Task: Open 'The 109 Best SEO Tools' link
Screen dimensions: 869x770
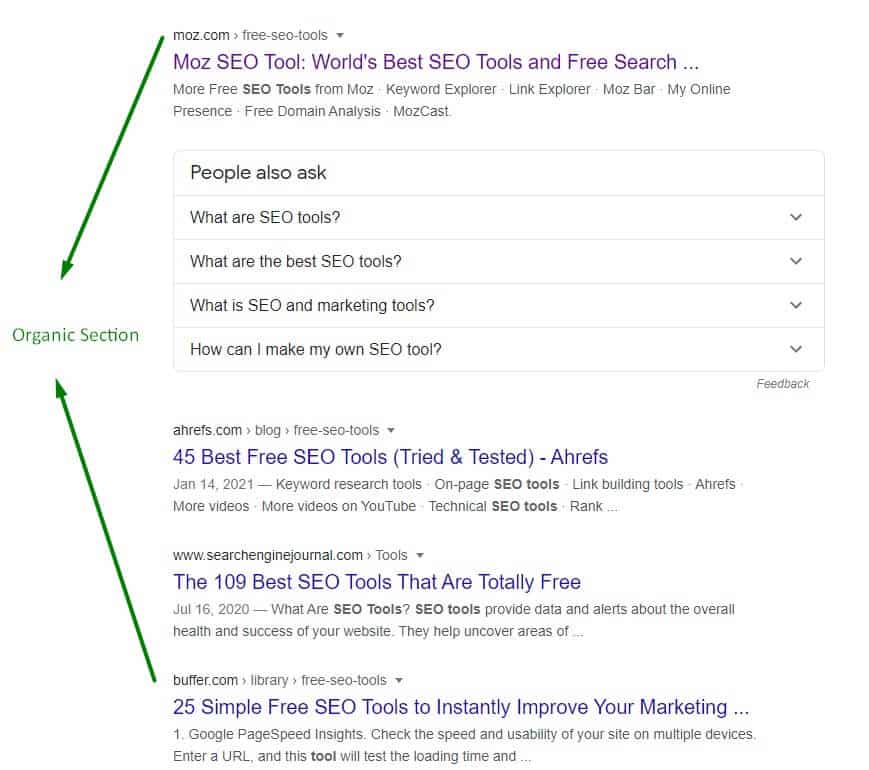Action: pyautogui.click(x=377, y=582)
